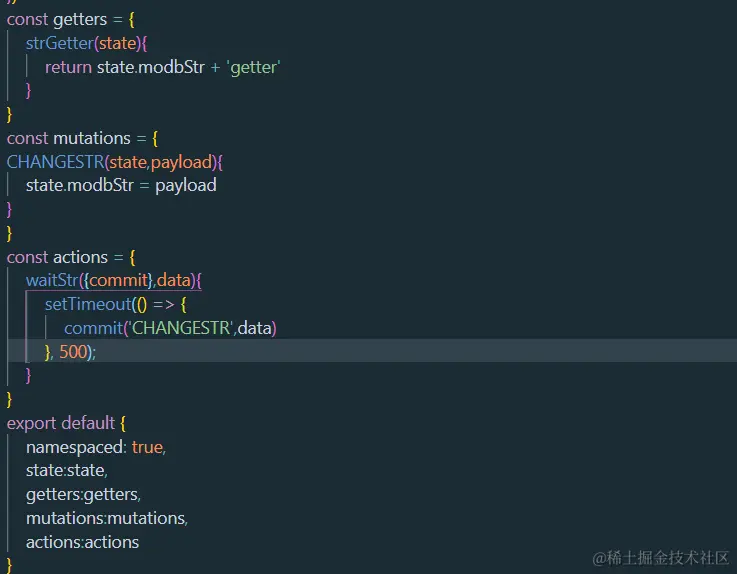Click the waitStr({commit},data){ definition
The height and width of the screenshot is (574, 737).
click(114, 281)
